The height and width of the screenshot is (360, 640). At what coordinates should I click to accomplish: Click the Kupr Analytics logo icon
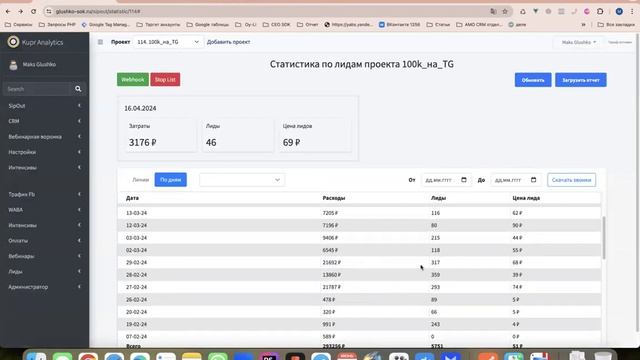pos(13,42)
